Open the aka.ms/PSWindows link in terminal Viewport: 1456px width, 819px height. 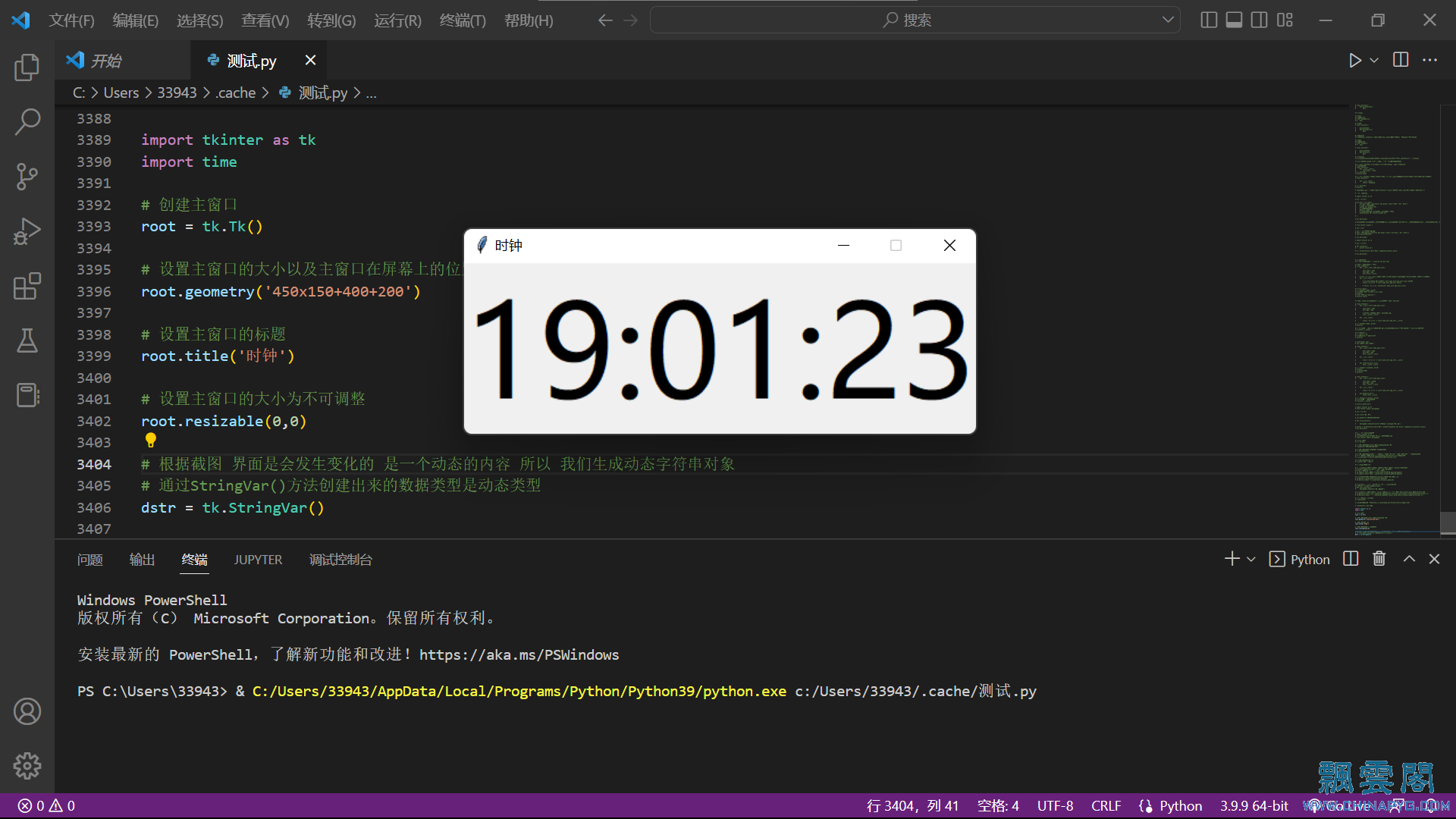click(519, 654)
